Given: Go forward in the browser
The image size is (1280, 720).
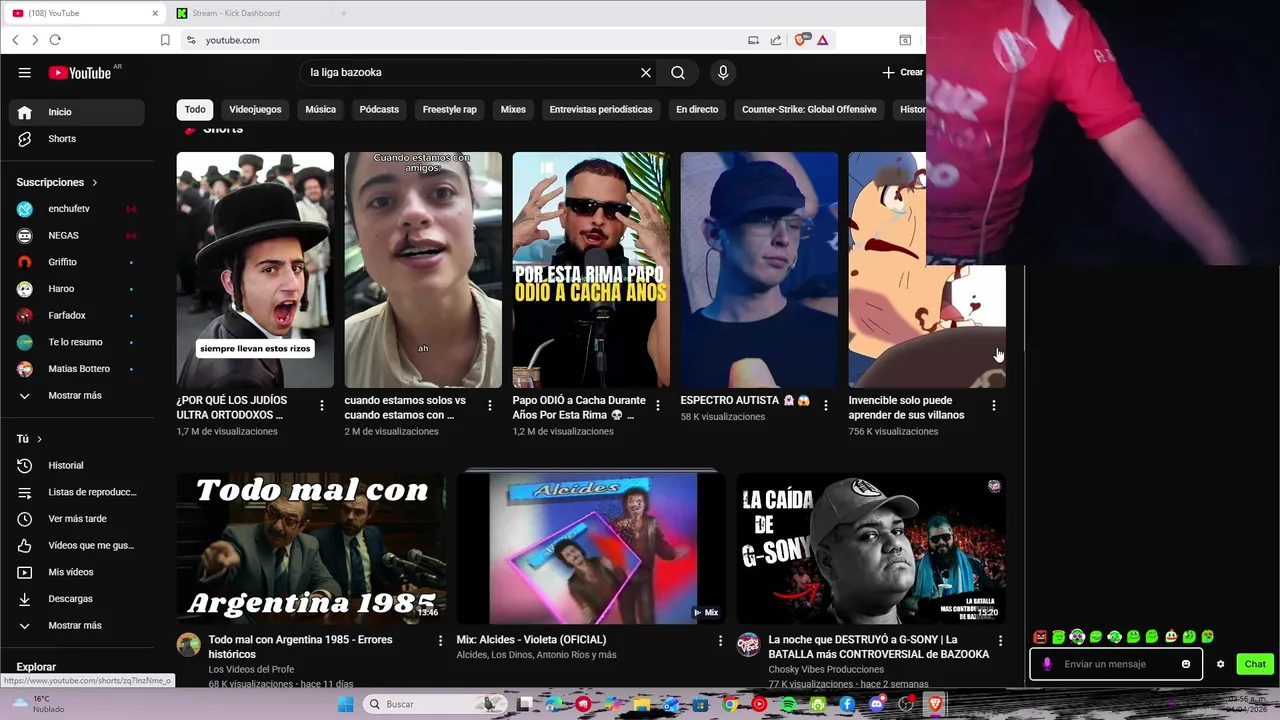Looking at the screenshot, I should 35,40.
